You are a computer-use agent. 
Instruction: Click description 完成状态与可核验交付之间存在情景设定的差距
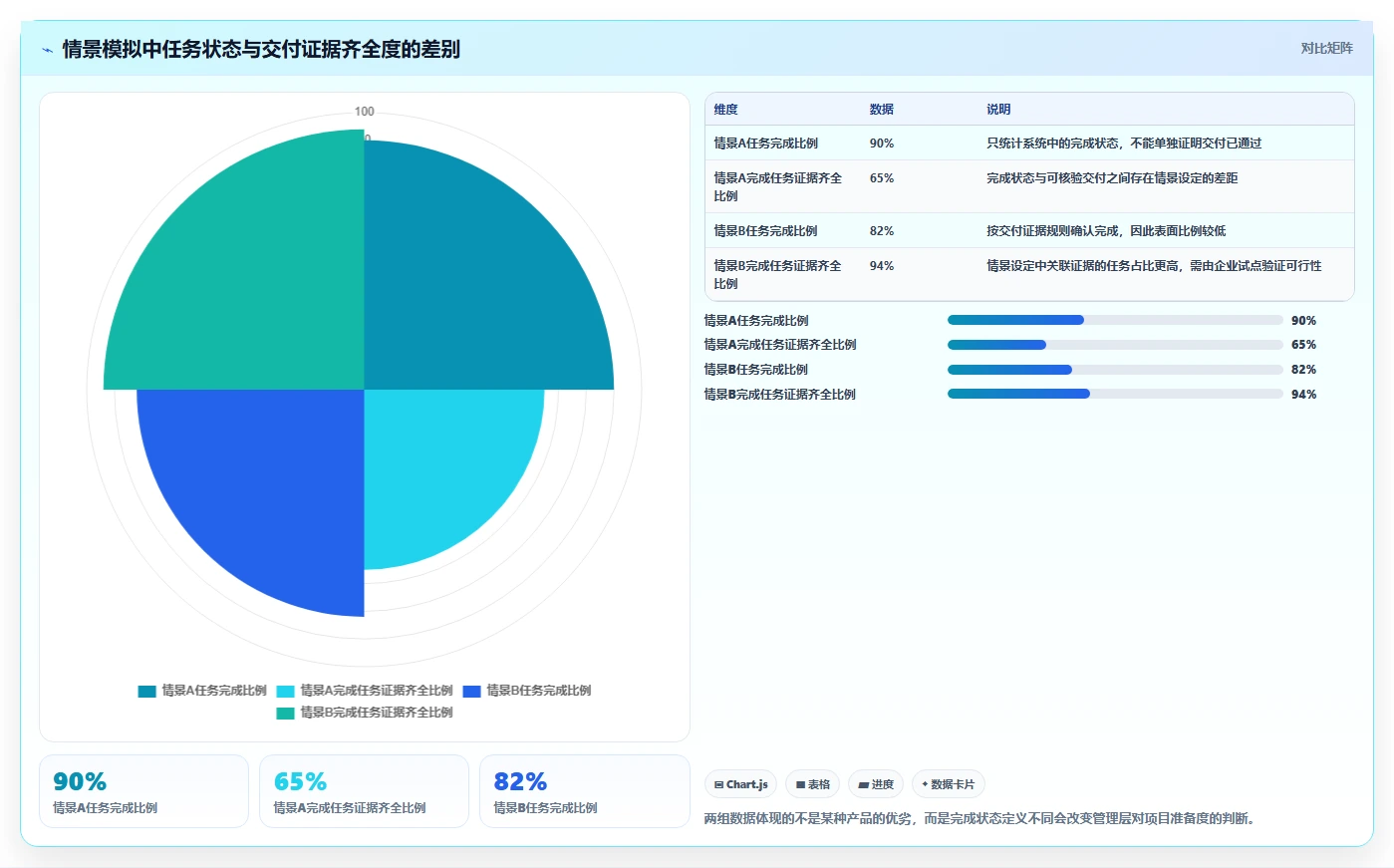coord(1112,178)
